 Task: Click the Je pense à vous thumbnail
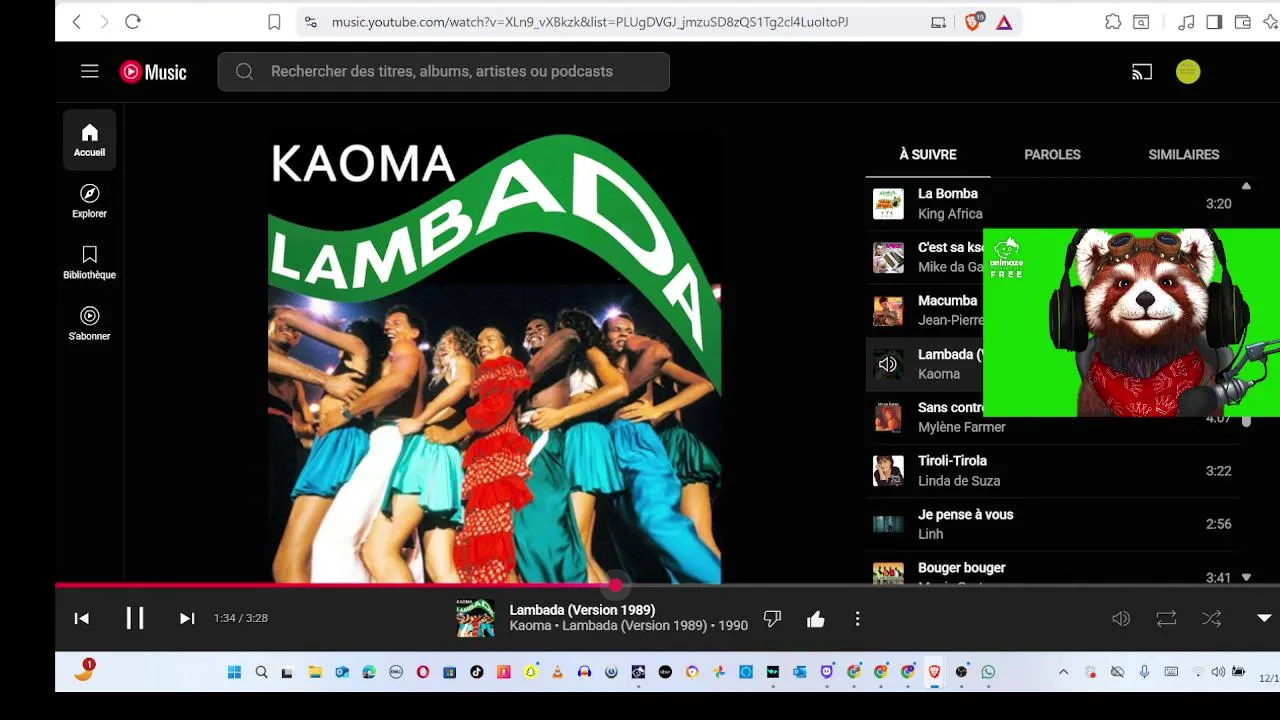coord(888,524)
